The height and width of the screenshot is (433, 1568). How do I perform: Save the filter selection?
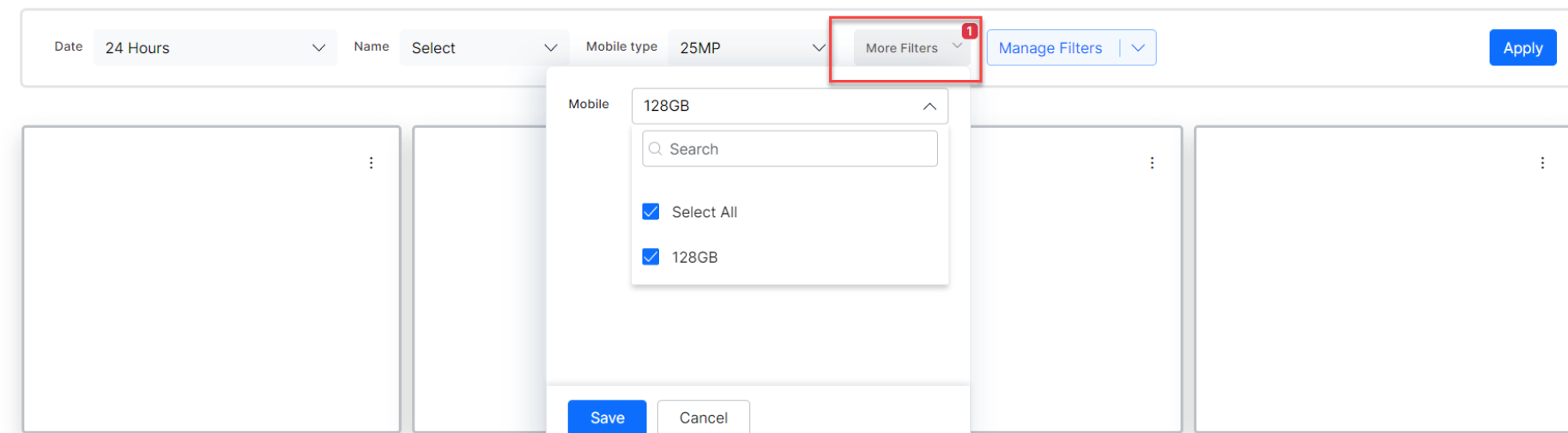[x=607, y=418]
